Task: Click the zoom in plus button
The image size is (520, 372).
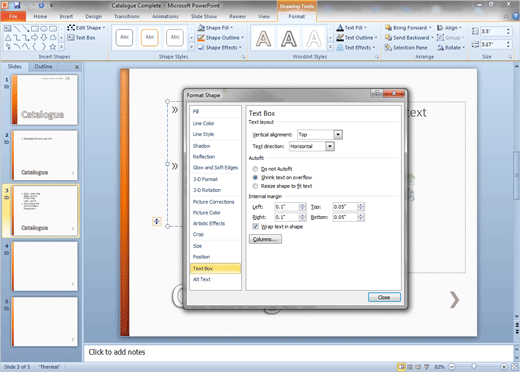Action: point(504,367)
